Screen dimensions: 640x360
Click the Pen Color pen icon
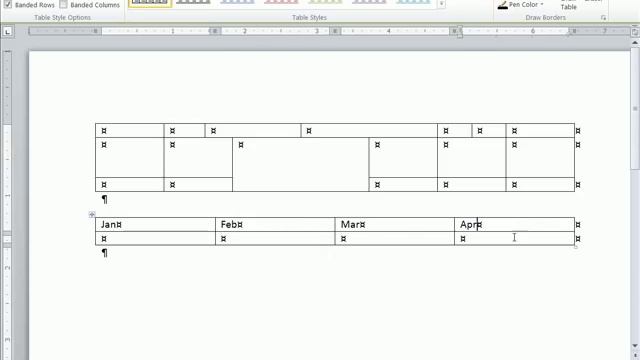[503, 4]
